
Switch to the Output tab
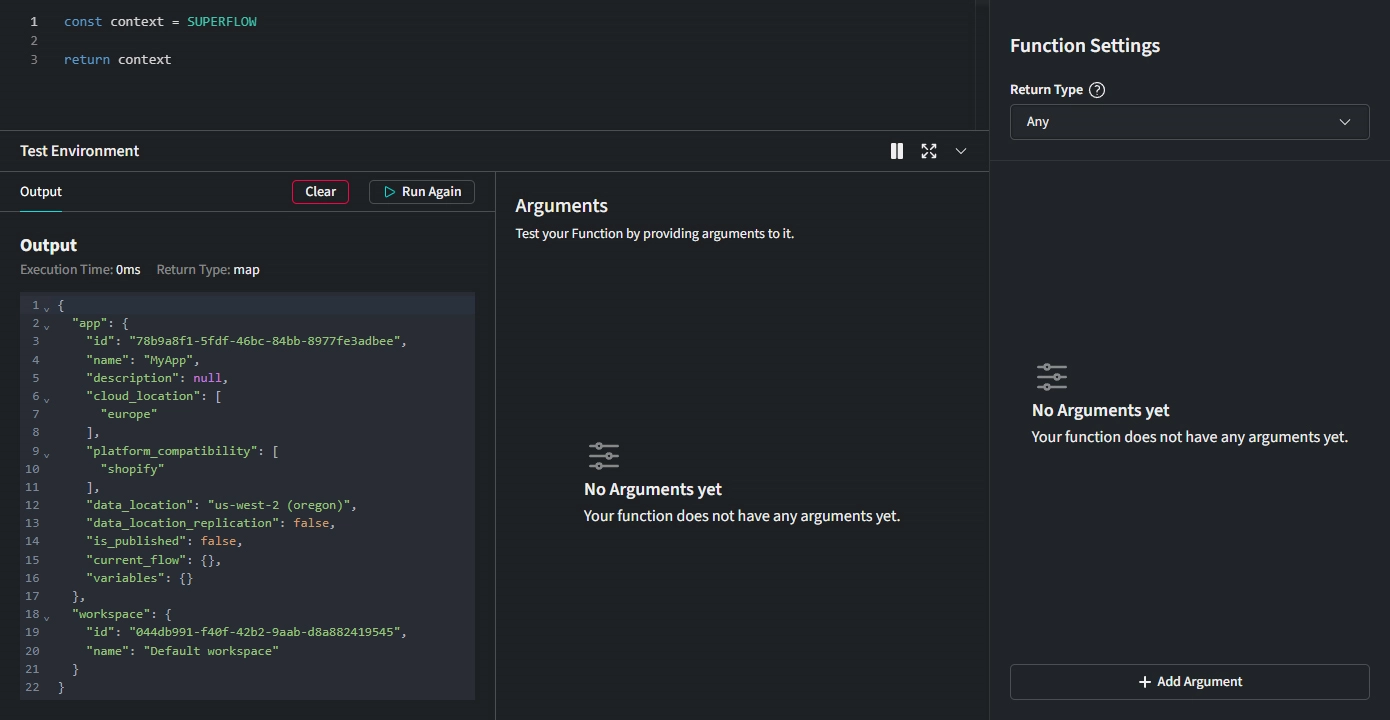(41, 192)
